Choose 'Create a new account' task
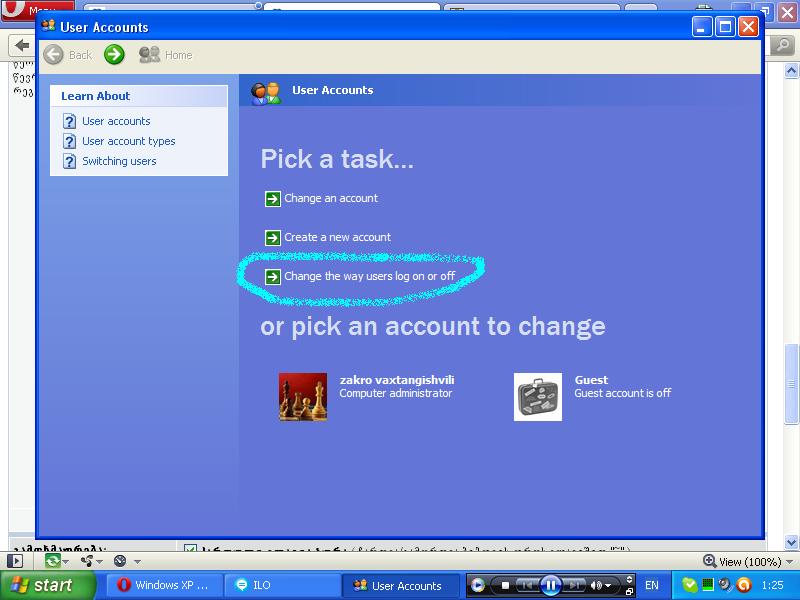800x600 pixels. 337,237
